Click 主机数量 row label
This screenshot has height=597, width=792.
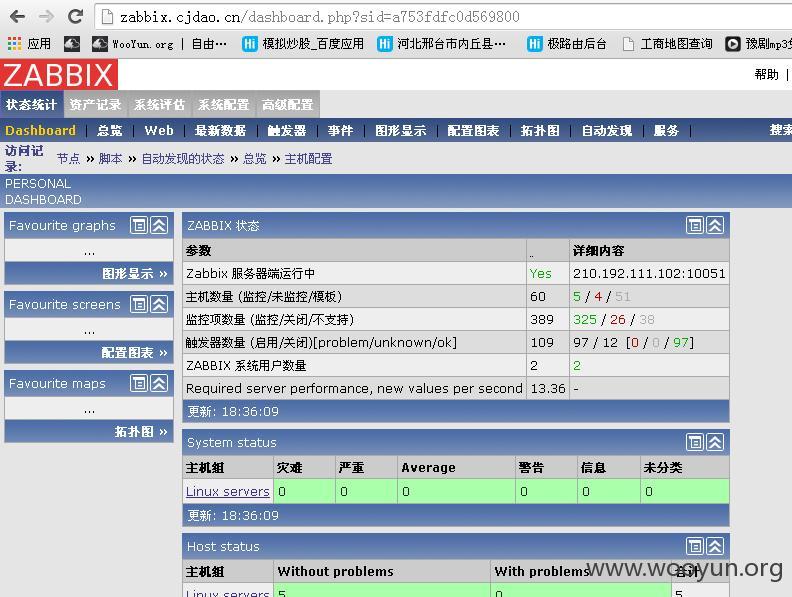pyautogui.click(x=264, y=296)
